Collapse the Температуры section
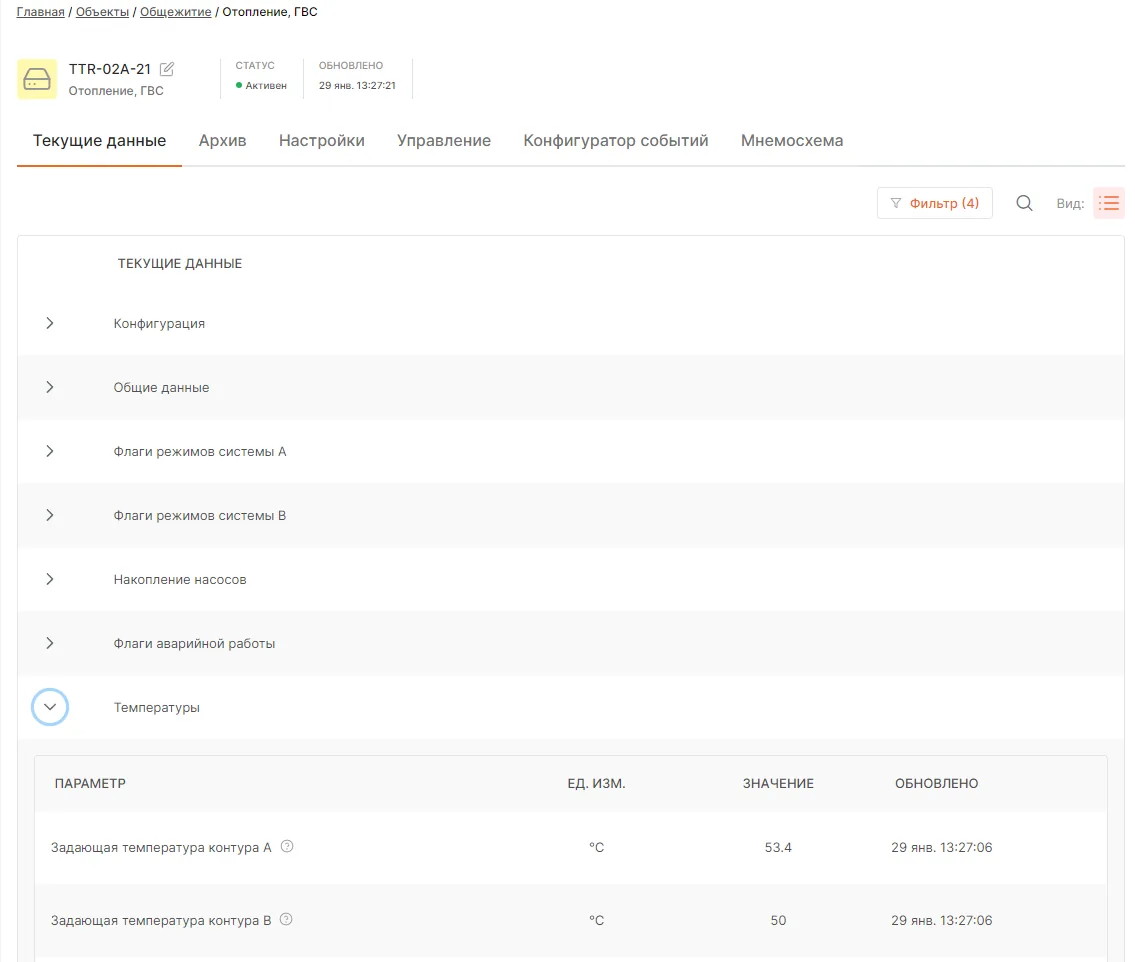 pyautogui.click(x=50, y=707)
